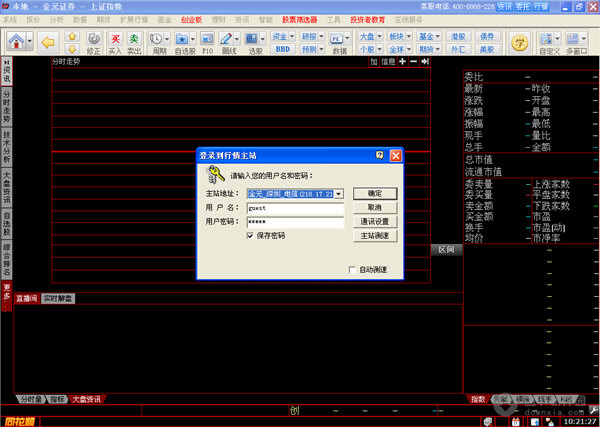Click the 港股 toolbar button

pyautogui.click(x=458, y=36)
